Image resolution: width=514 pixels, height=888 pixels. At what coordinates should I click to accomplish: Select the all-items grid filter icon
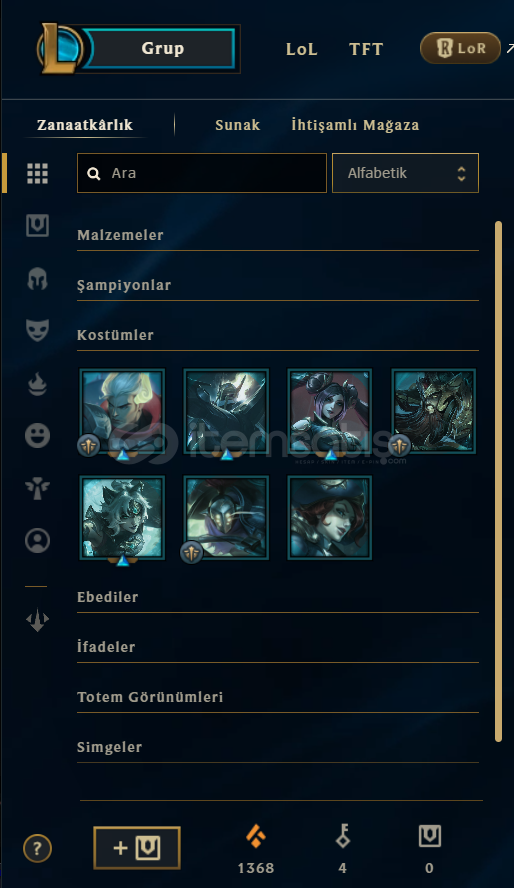[x=37, y=173]
